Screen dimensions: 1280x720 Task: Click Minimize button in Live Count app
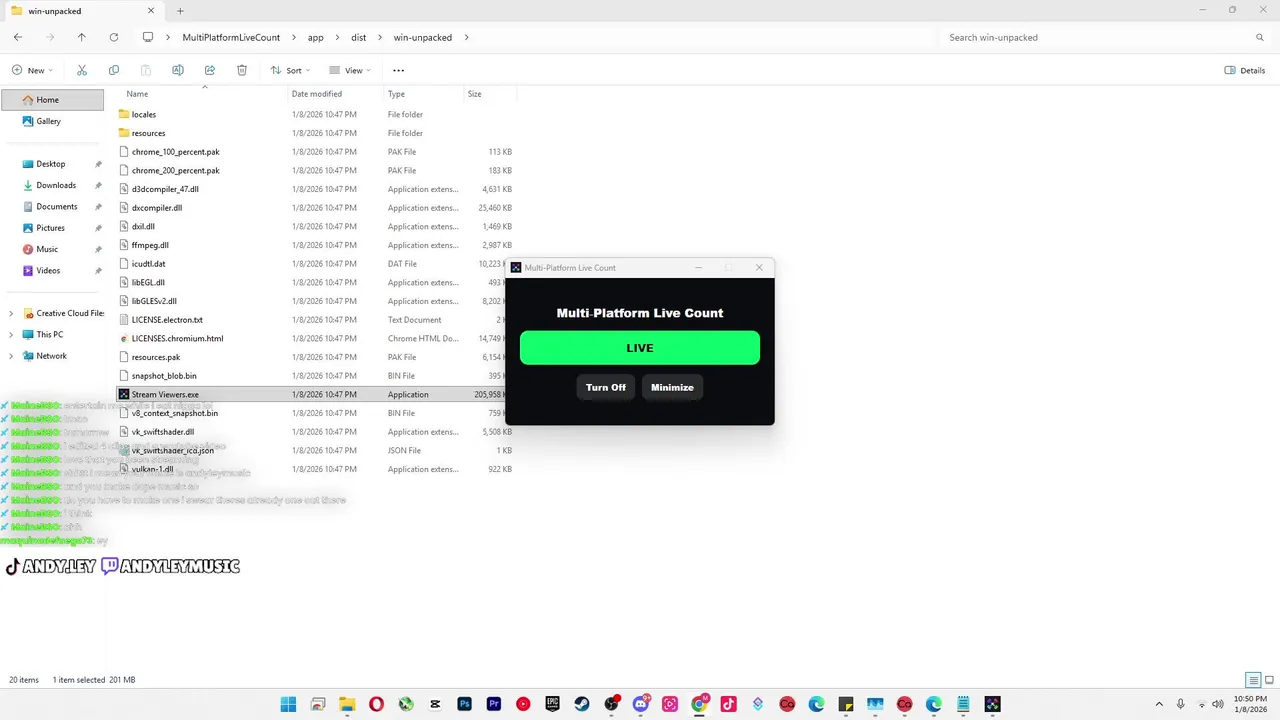(x=672, y=387)
